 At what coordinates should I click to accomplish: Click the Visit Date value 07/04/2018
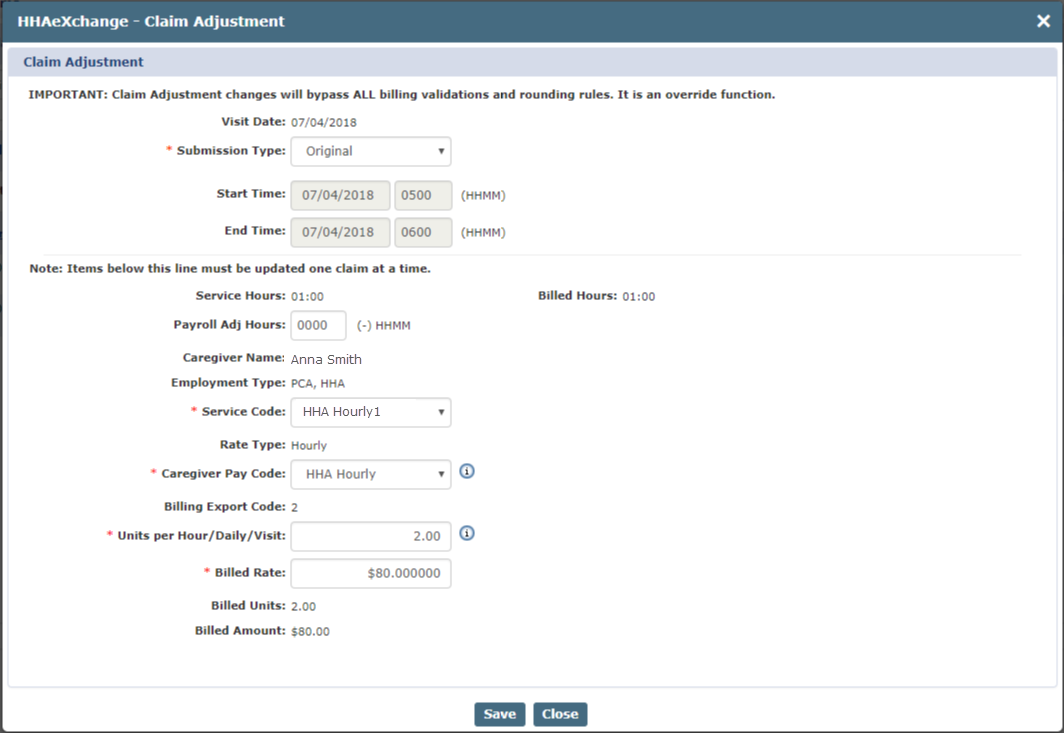tap(323, 123)
